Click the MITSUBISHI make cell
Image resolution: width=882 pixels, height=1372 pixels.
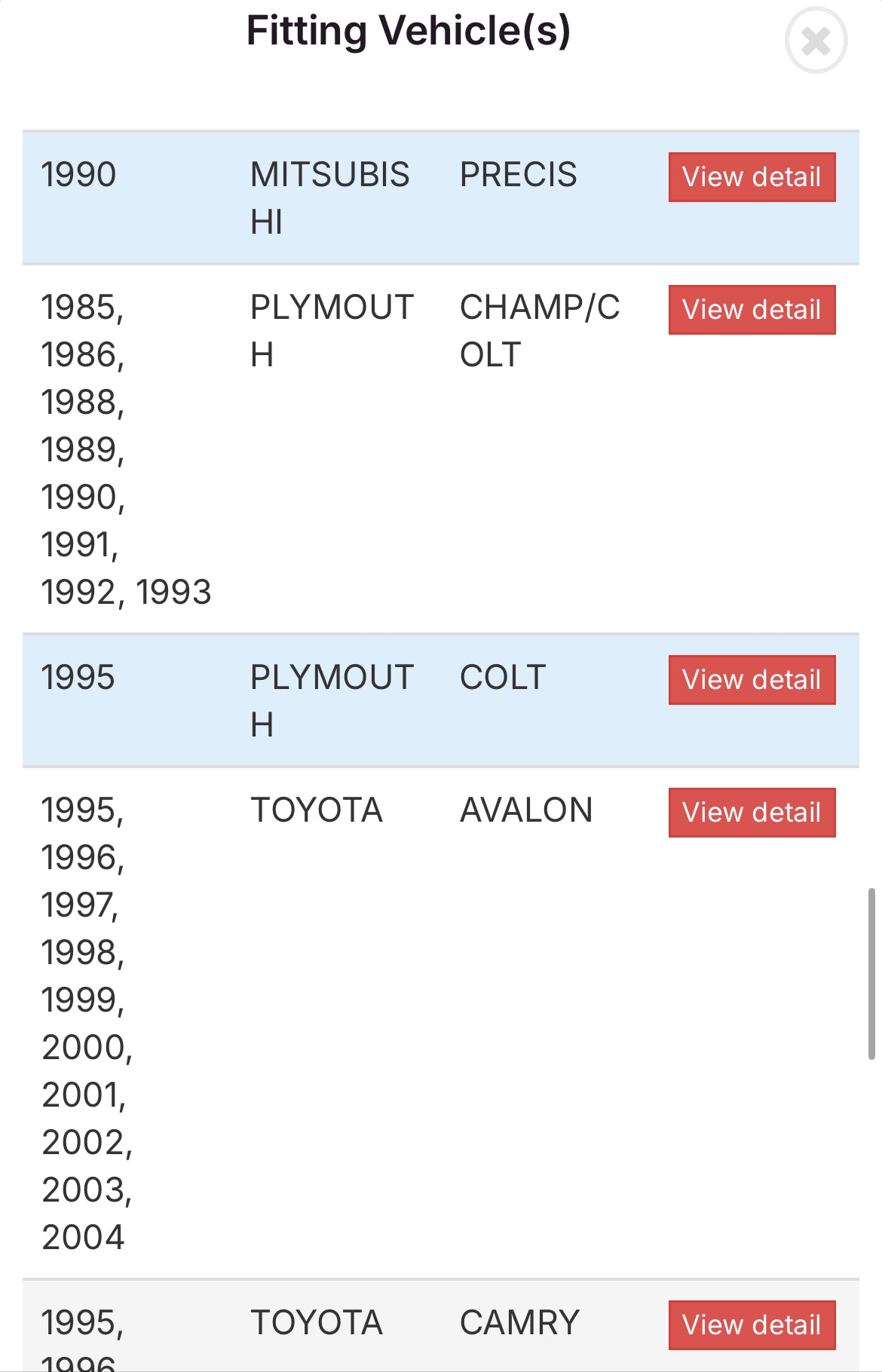pos(329,198)
